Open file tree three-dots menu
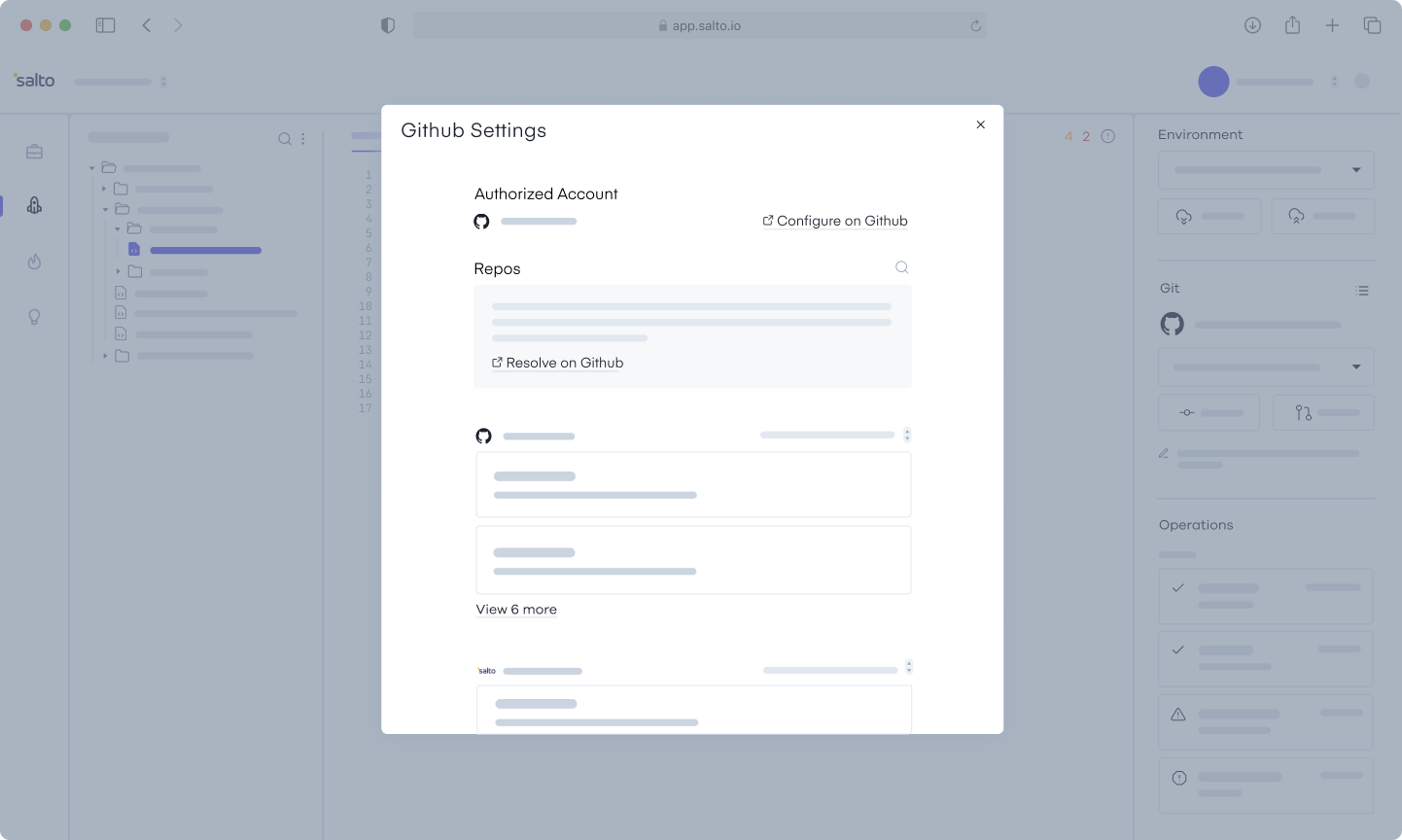The height and width of the screenshot is (840, 1402). (x=303, y=139)
